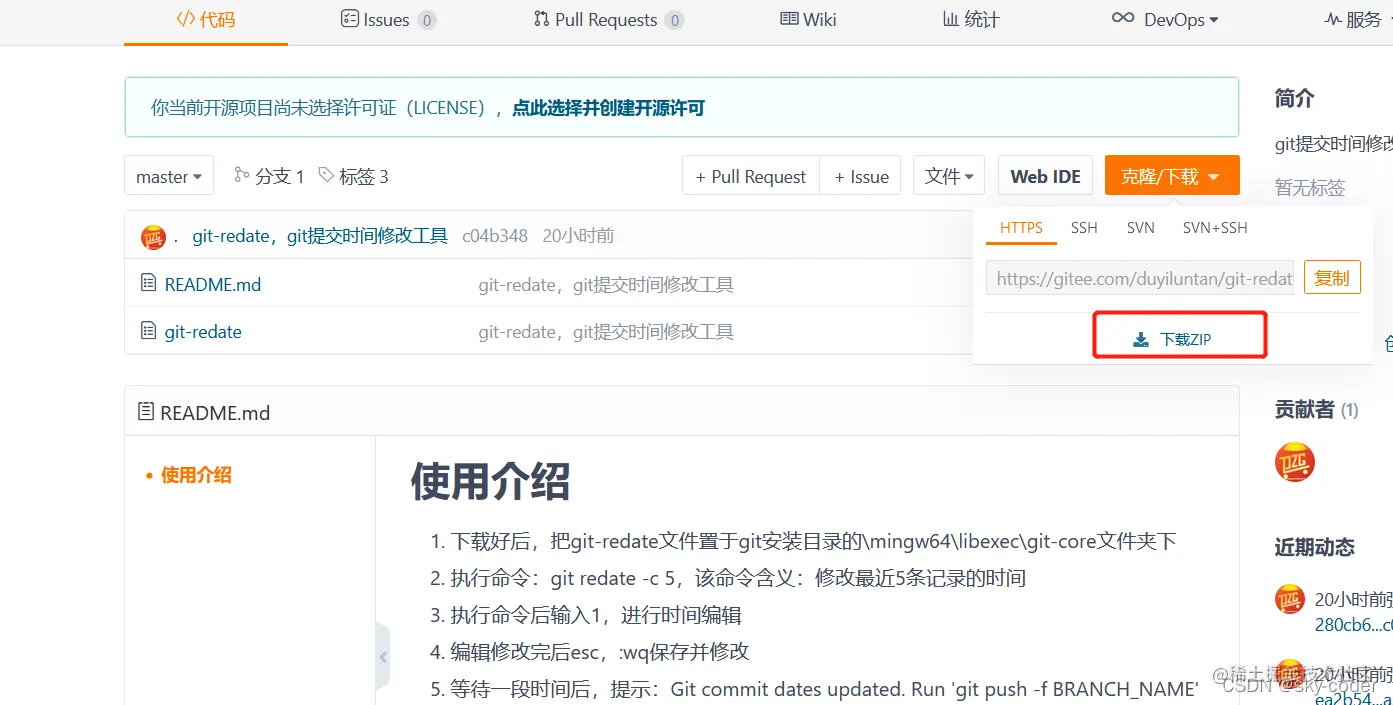Click the 暂无标签 text
The image size is (1393, 705).
1310,187
